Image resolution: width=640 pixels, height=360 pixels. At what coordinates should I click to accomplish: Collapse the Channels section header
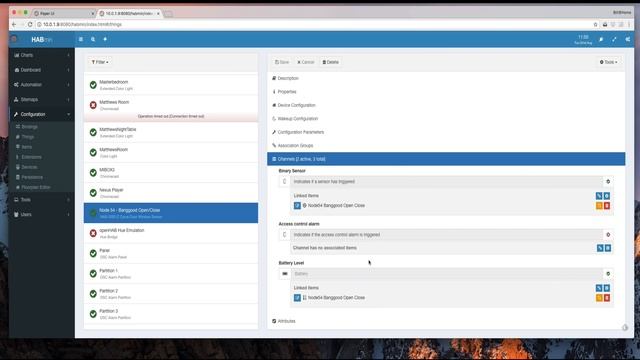(446, 159)
